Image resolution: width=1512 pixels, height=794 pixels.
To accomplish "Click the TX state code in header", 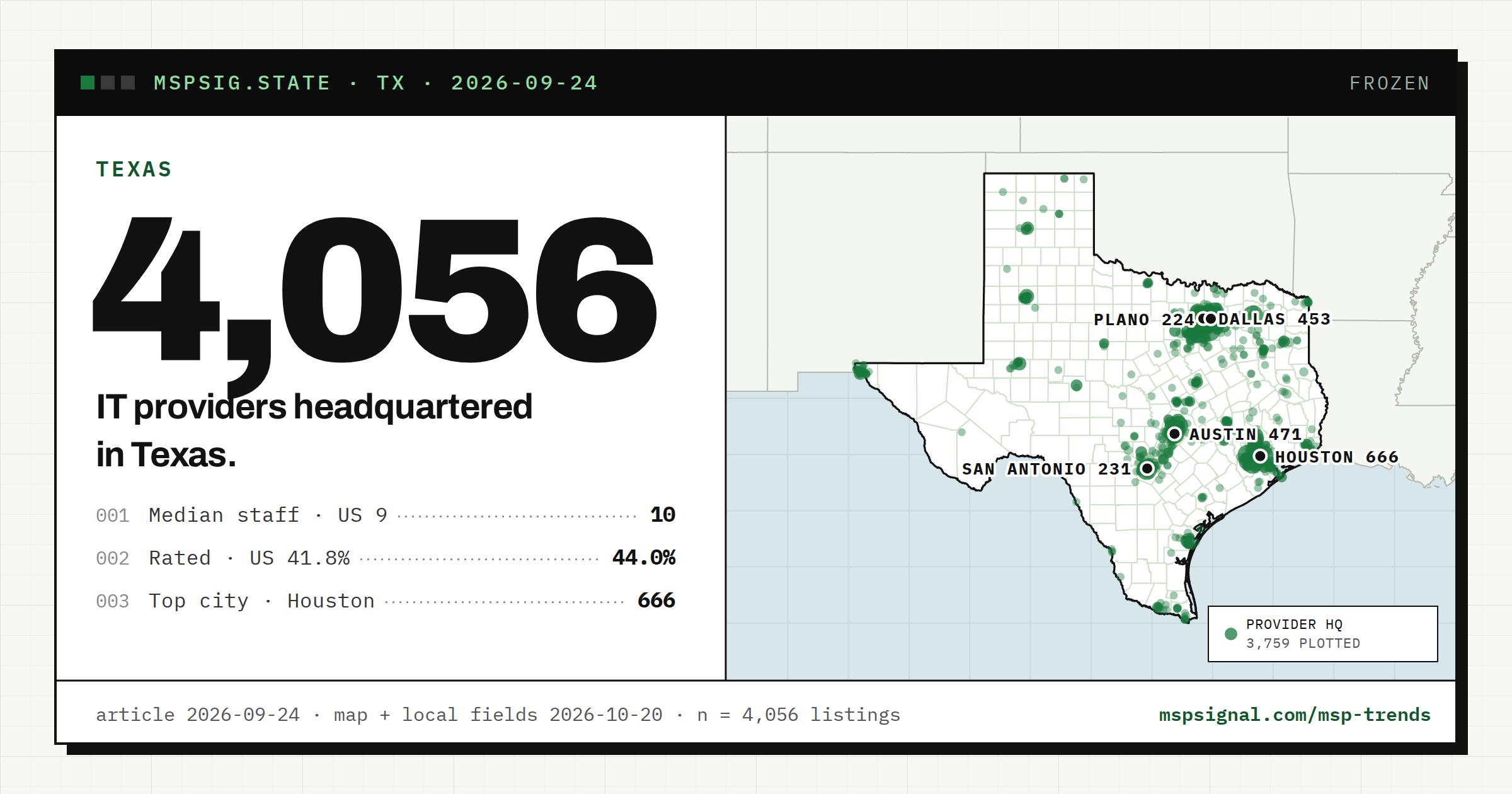I will tap(391, 83).
